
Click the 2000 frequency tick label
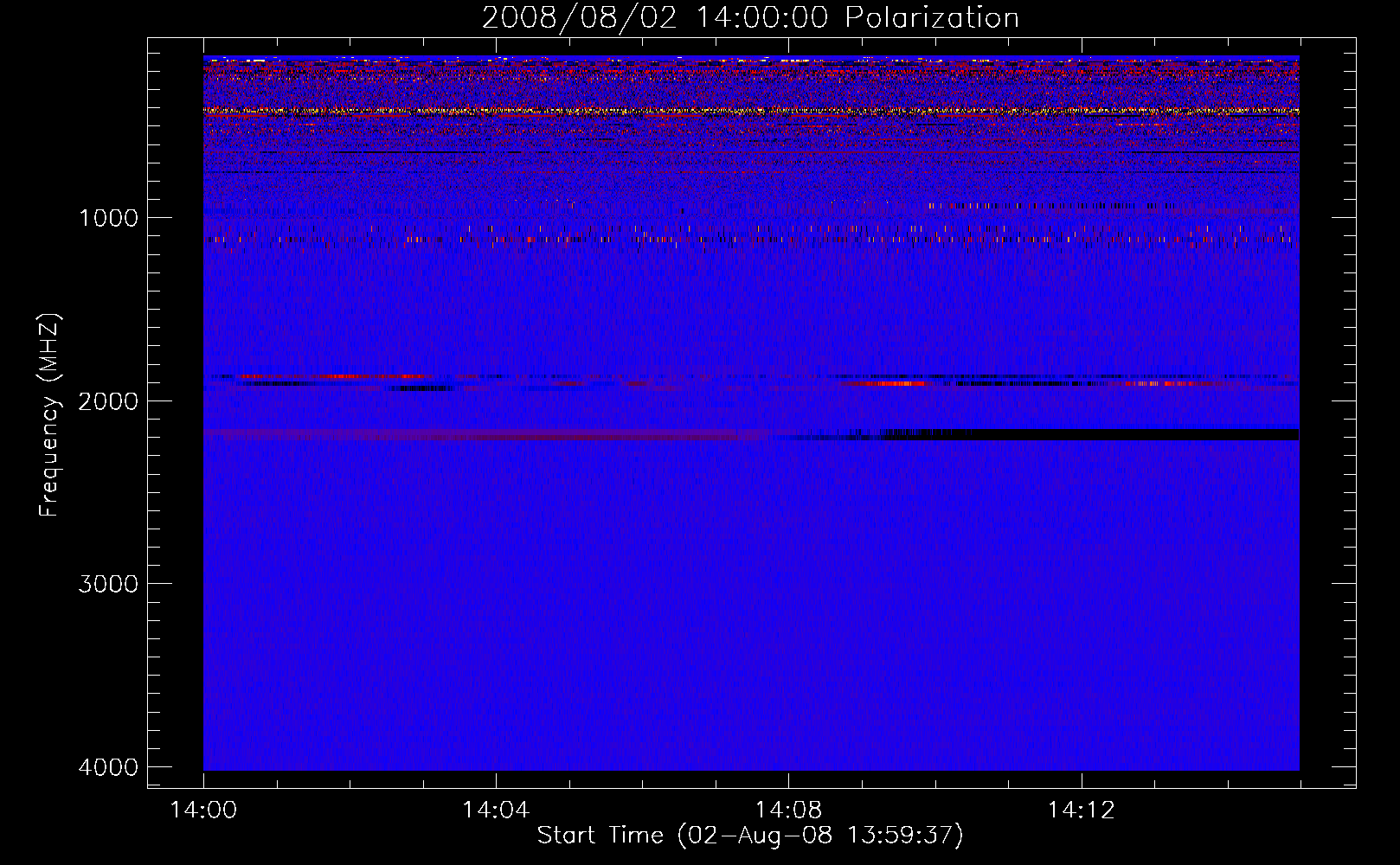[108, 400]
